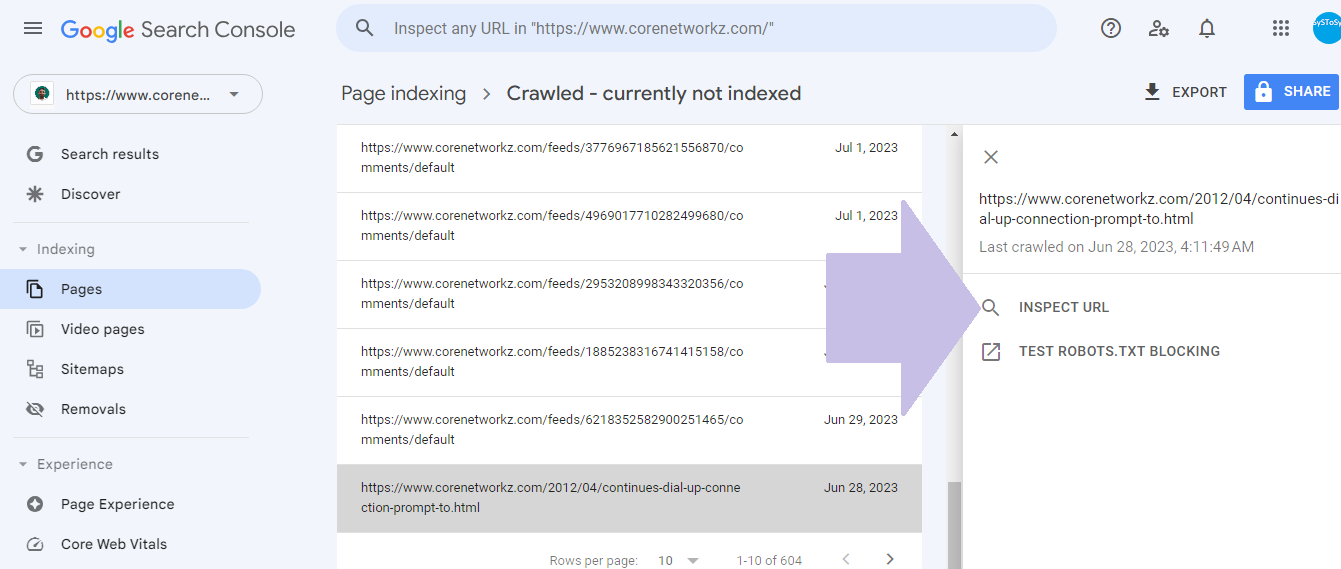Go to previous page of results
Viewport: 1341px width, 569px height.
coord(846,559)
